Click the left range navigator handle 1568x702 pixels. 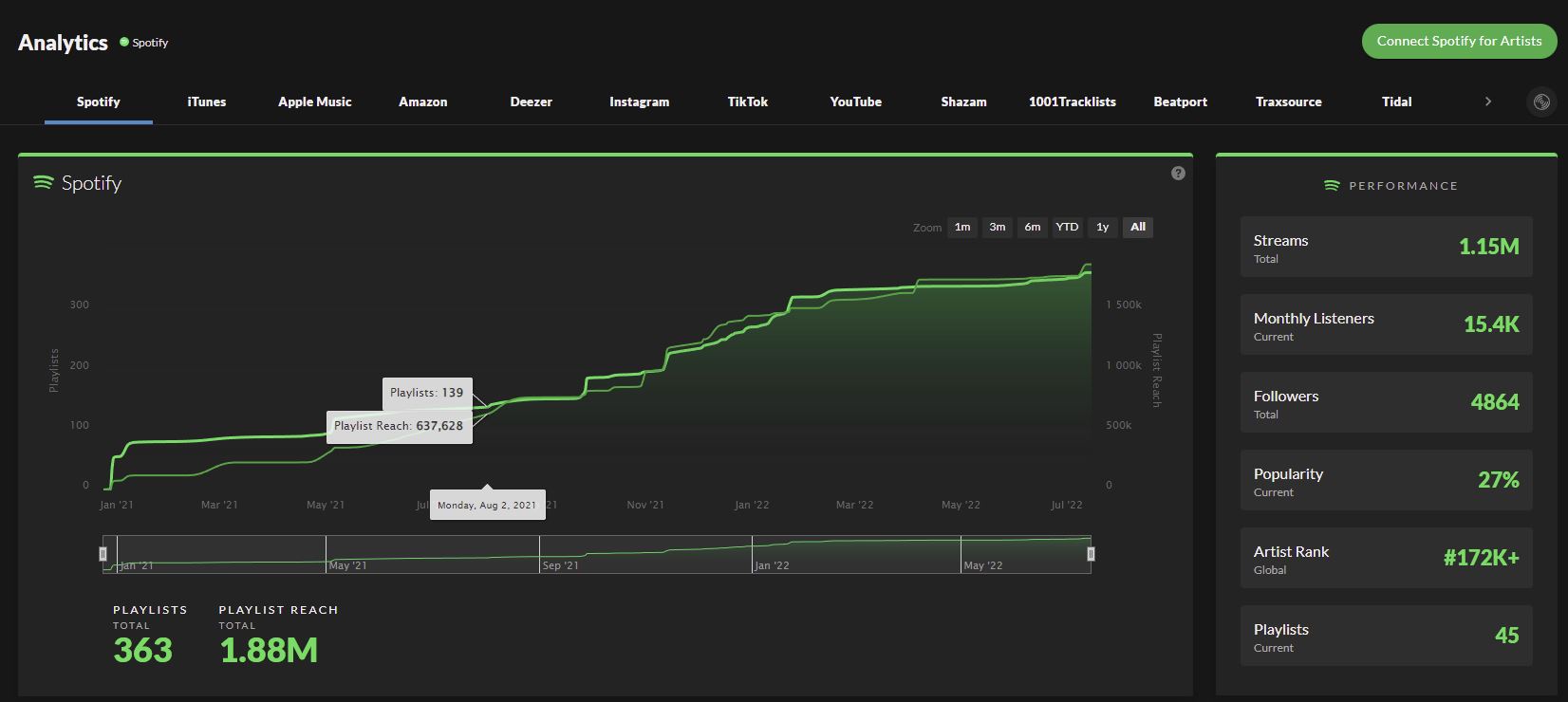click(103, 554)
